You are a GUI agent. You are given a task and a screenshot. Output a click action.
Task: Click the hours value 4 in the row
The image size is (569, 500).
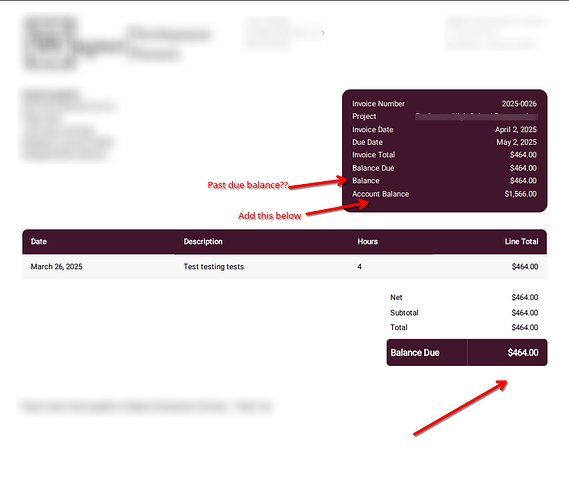[359, 267]
